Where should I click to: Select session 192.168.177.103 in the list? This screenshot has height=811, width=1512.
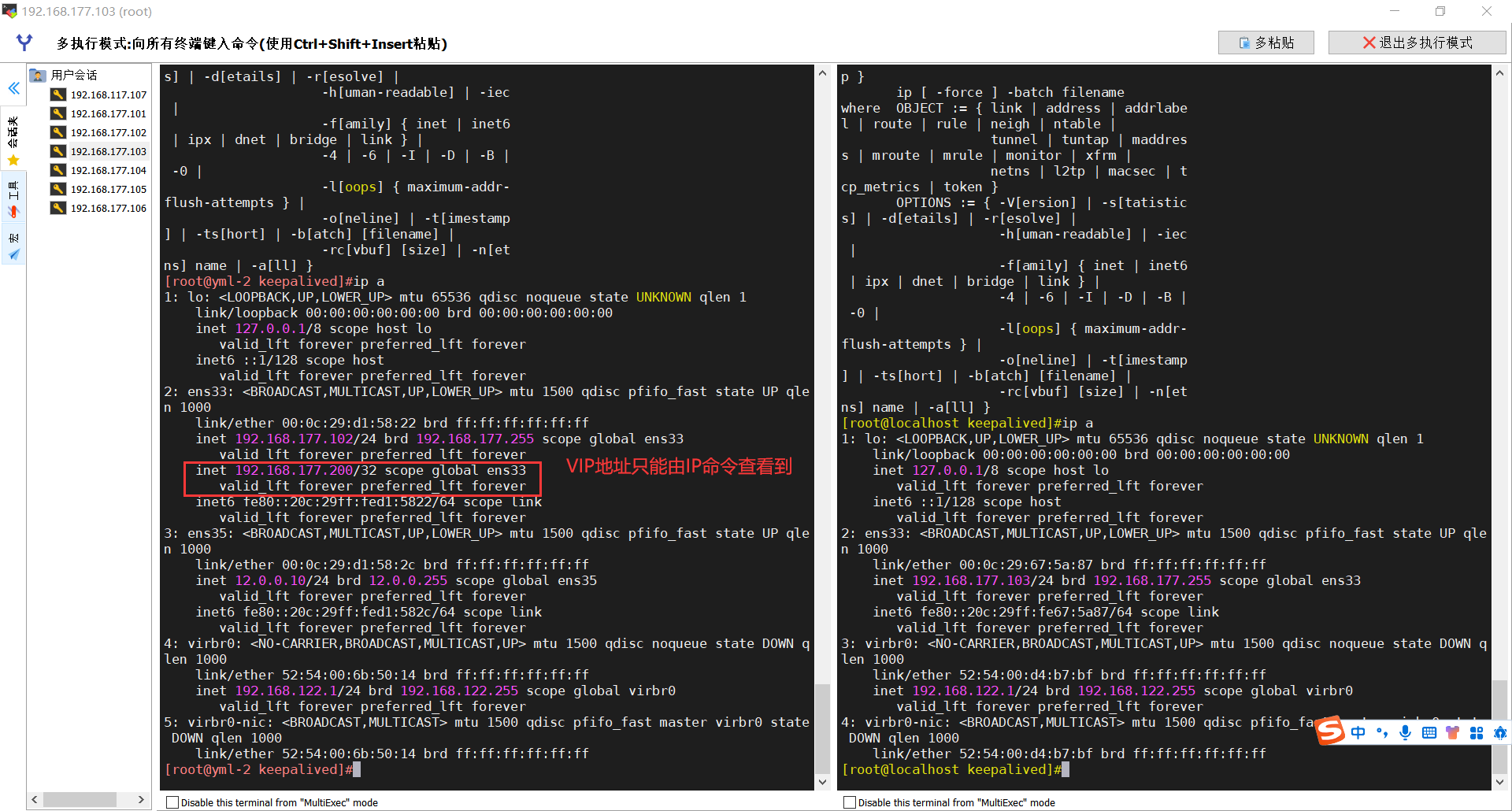pyautogui.click(x=109, y=151)
